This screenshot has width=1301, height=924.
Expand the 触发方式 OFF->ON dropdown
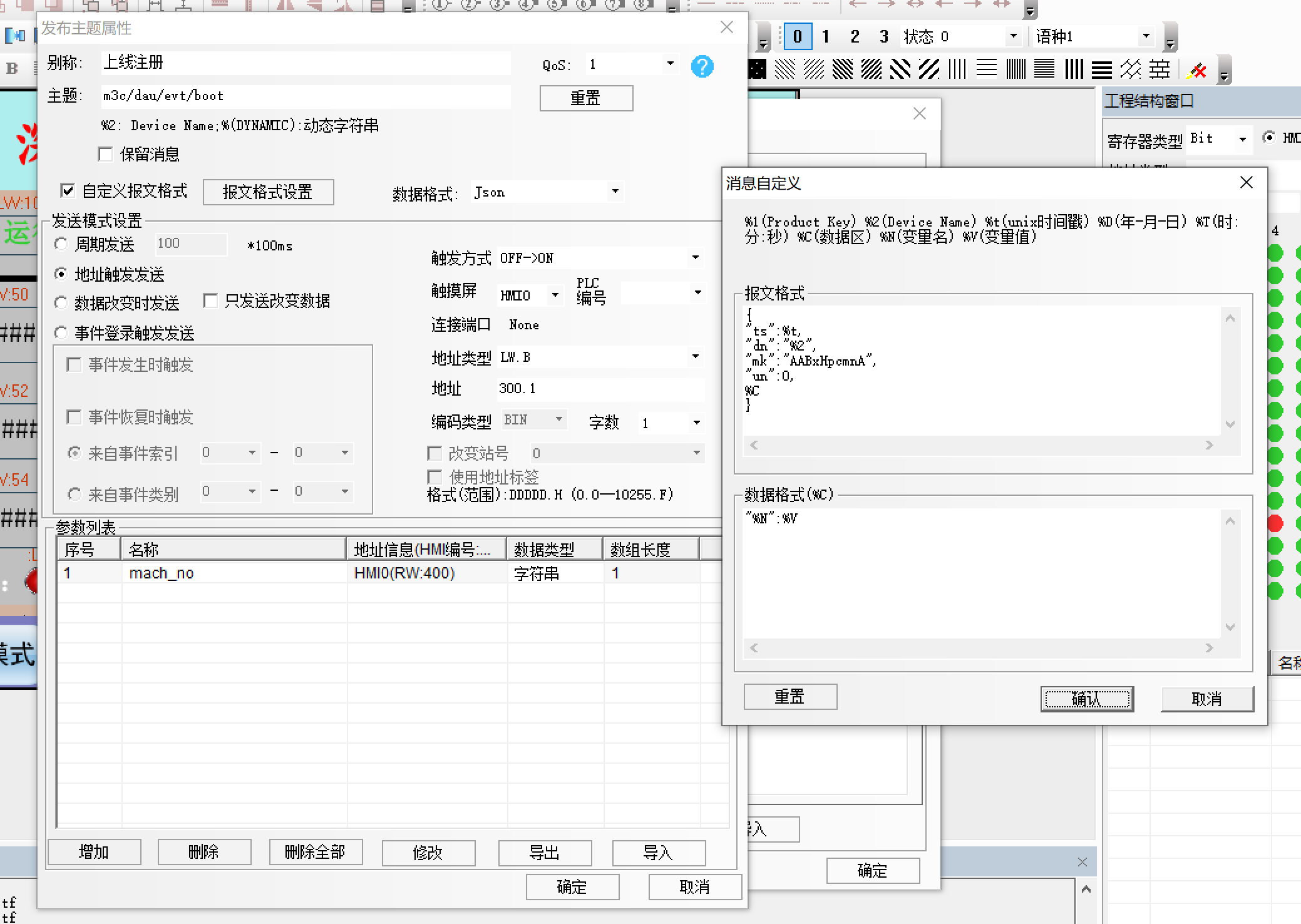(x=695, y=257)
